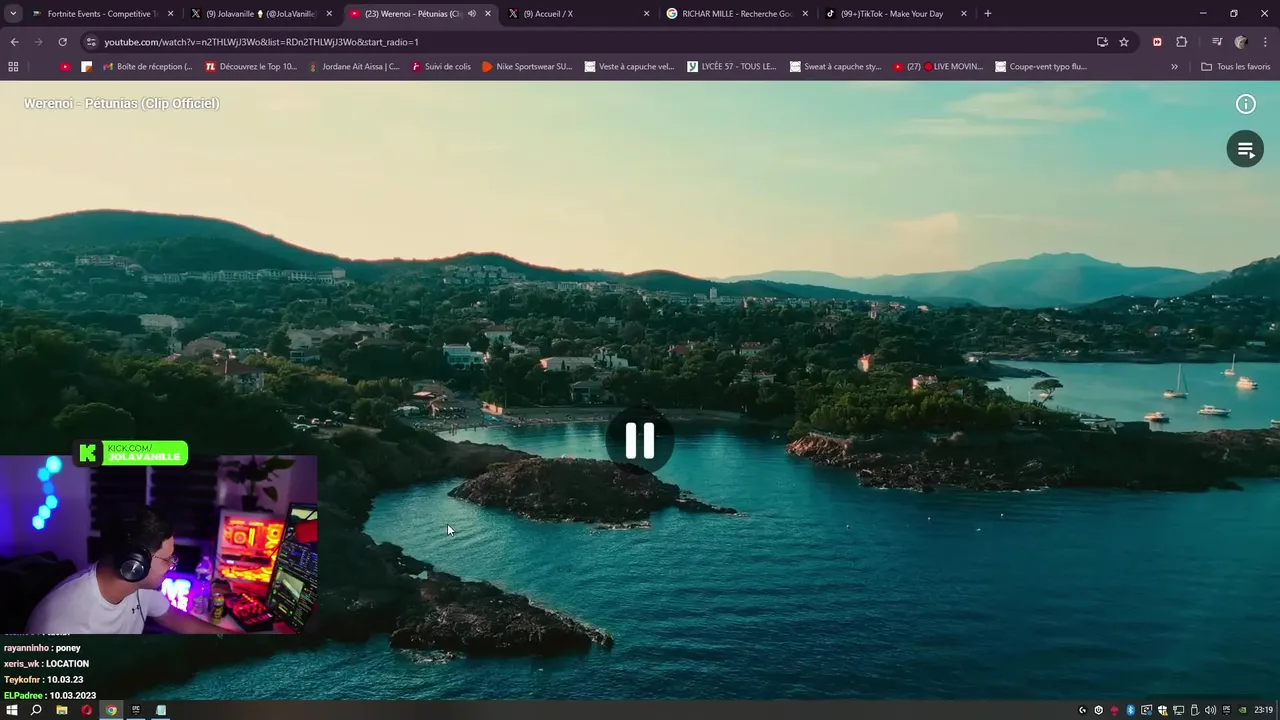
Task: Open the Suivi de colis bookmark
Action: [440, 67]
